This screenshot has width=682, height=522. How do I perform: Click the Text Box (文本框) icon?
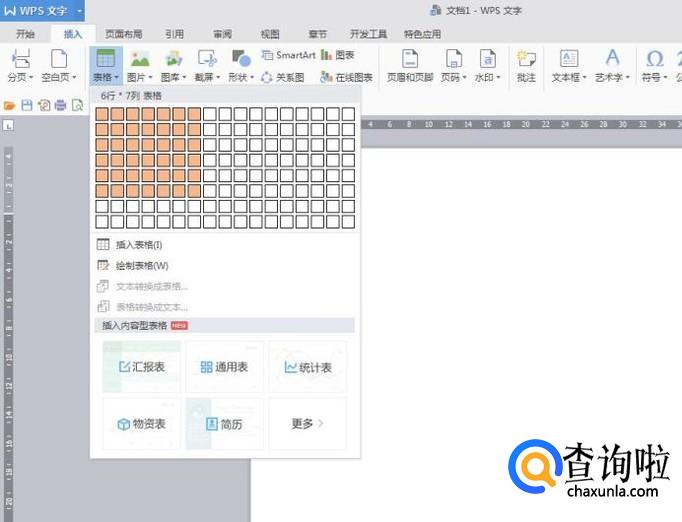(x=569, y=58)
